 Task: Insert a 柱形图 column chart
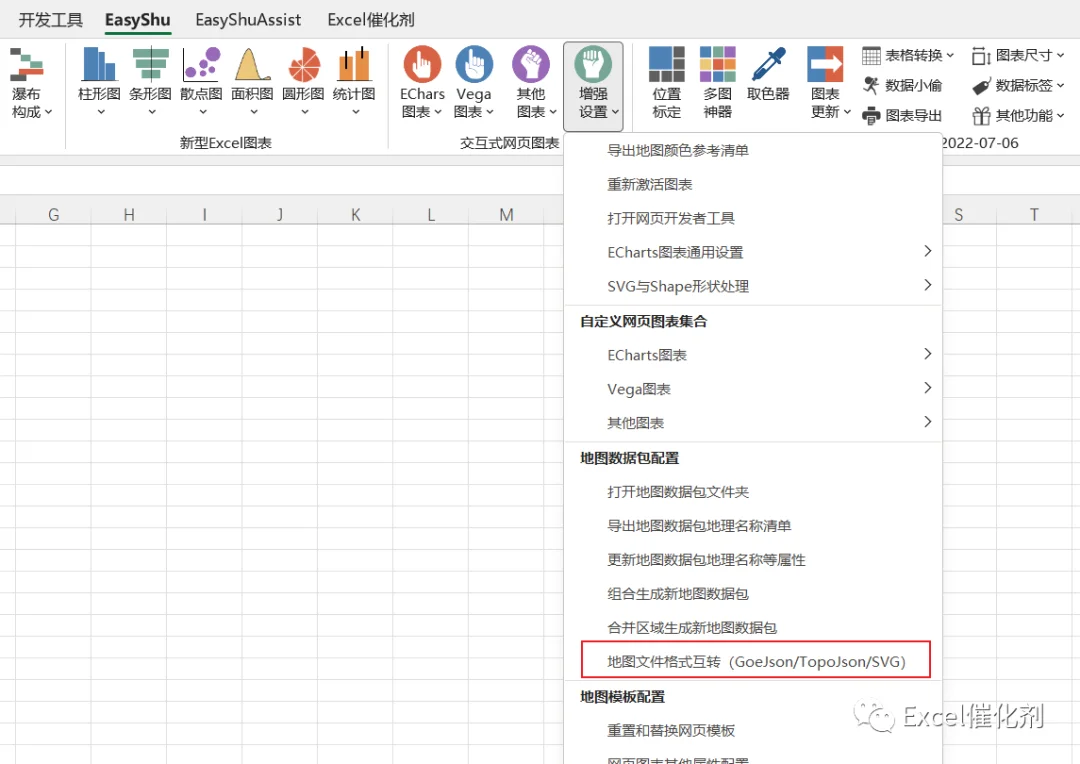(x=99, y=83)
